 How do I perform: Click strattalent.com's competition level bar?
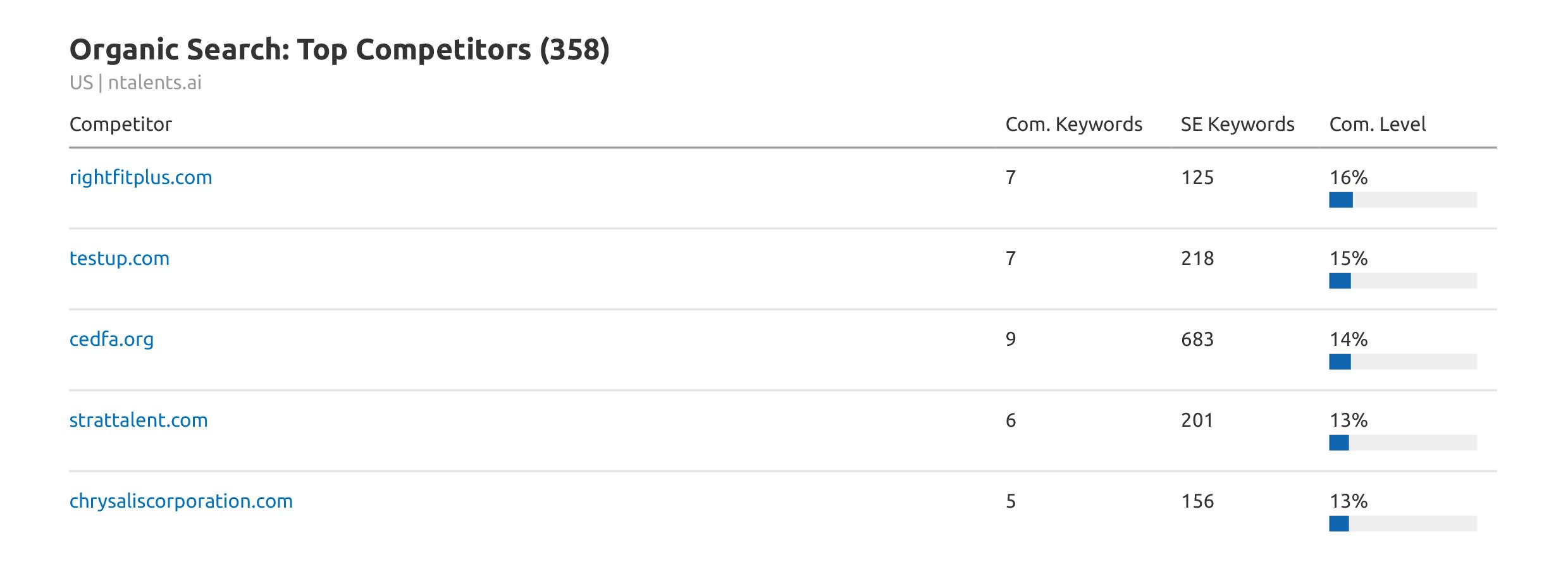click(1402, 443)
